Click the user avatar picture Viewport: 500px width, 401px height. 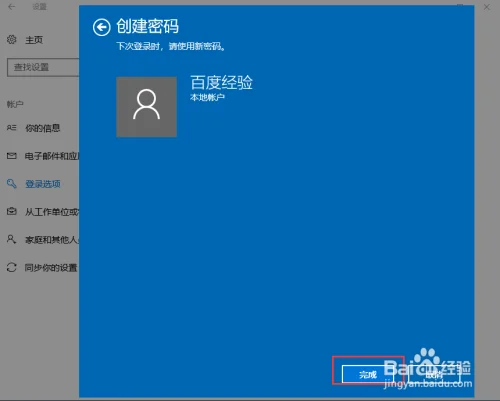point(146,107)
